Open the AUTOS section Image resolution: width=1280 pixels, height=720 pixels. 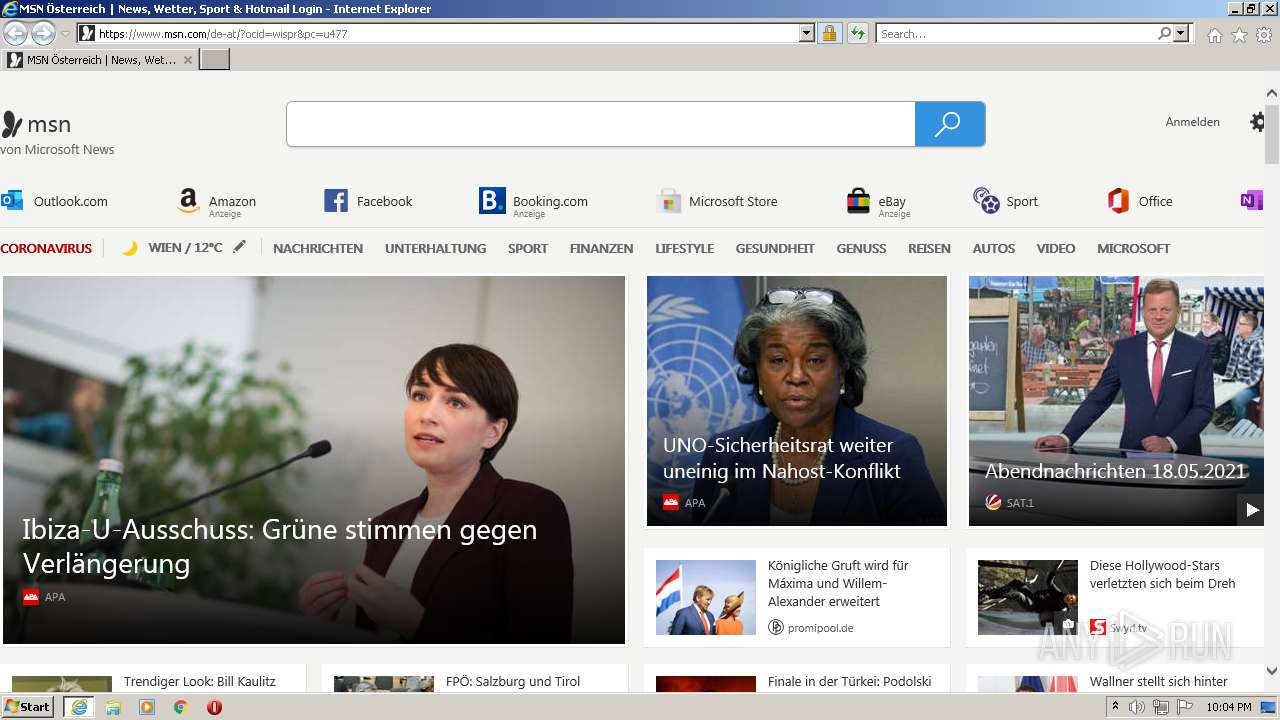[x=994, y=248]
